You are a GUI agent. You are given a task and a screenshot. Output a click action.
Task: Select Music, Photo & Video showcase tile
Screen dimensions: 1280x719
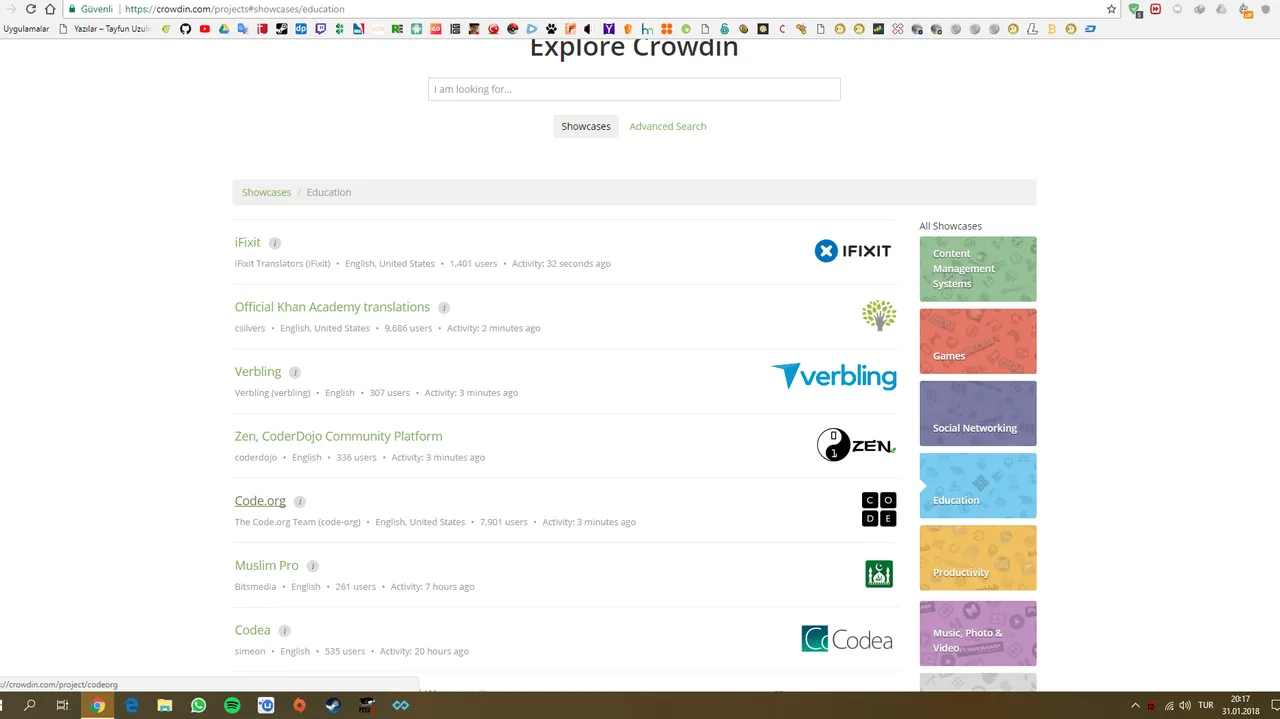tap(978, 633)
